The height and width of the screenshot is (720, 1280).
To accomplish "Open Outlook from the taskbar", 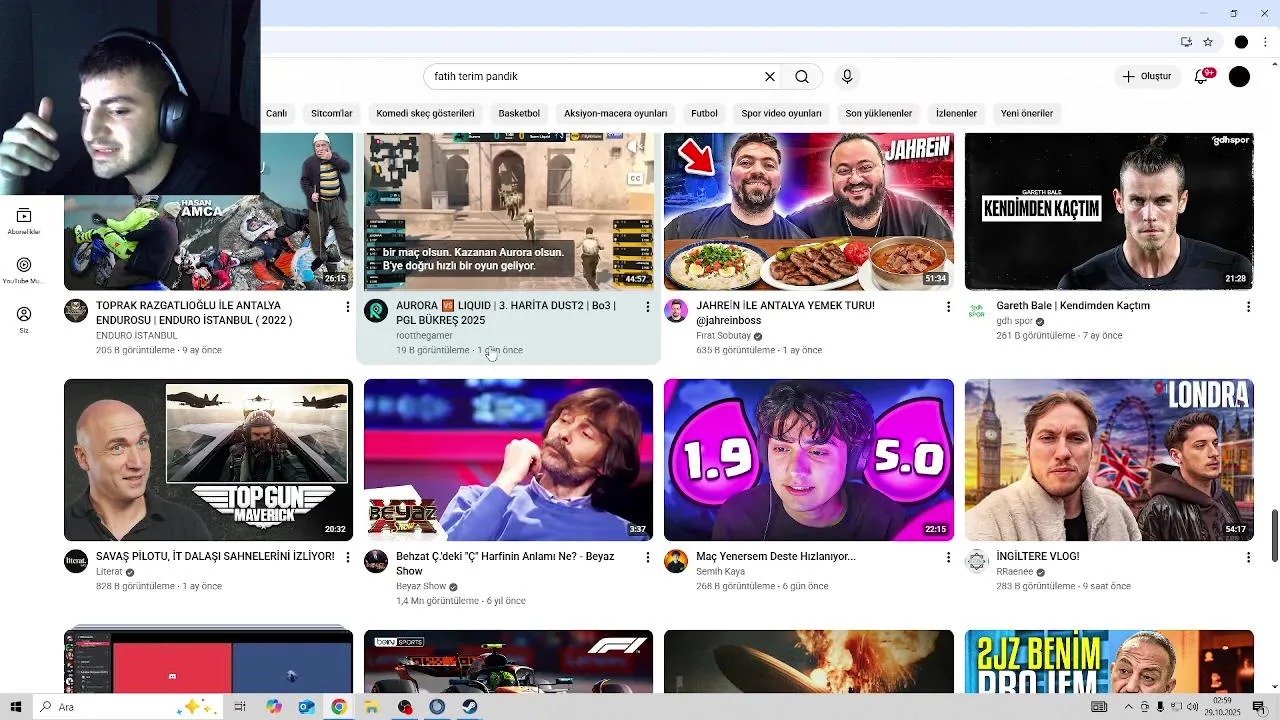I will pyautogui.click(x=306, y=707).
